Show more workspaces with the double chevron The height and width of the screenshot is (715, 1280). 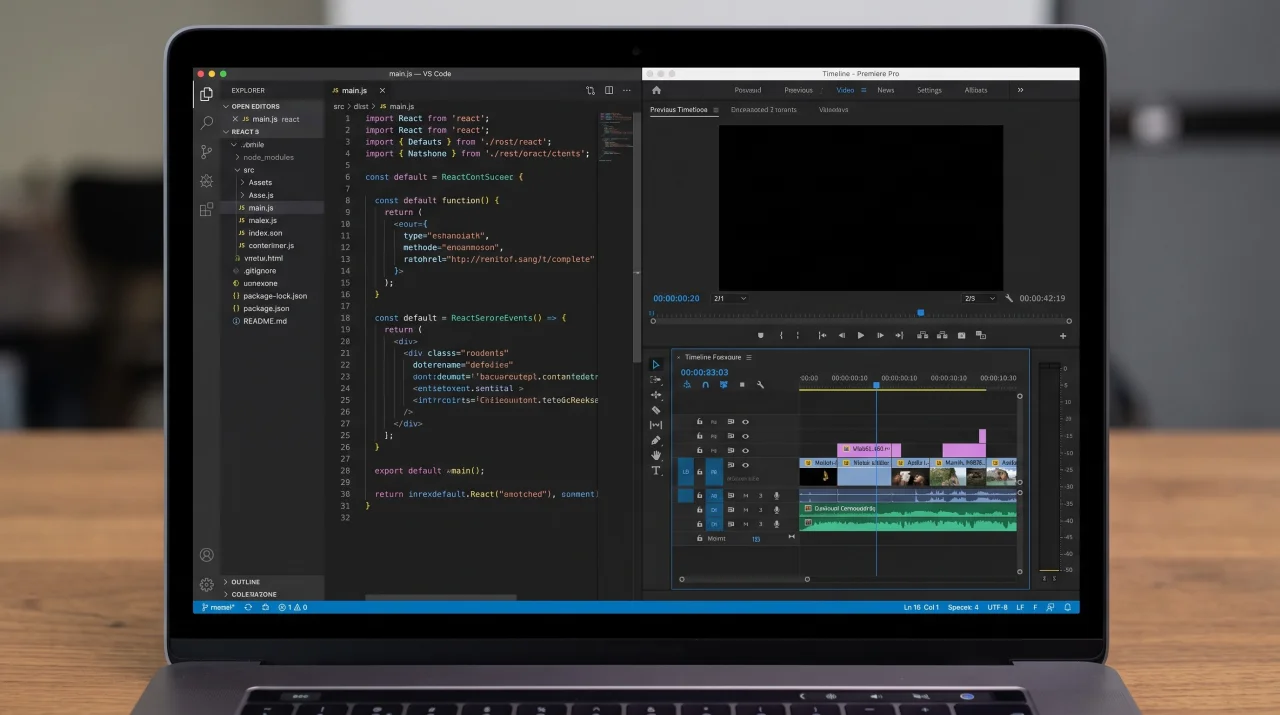(1020, 90)
